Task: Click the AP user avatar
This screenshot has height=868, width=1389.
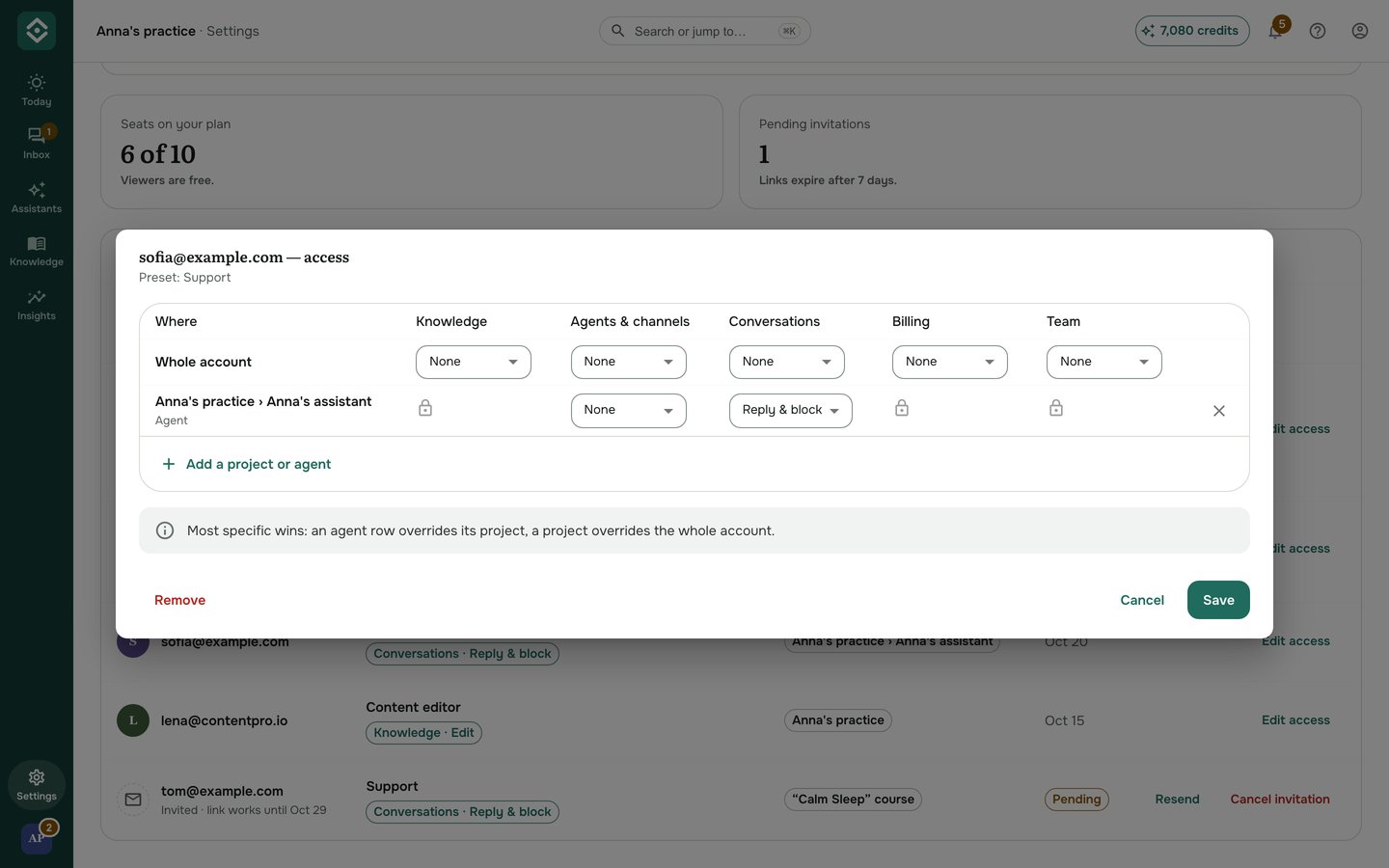Action: pos(37,838)
